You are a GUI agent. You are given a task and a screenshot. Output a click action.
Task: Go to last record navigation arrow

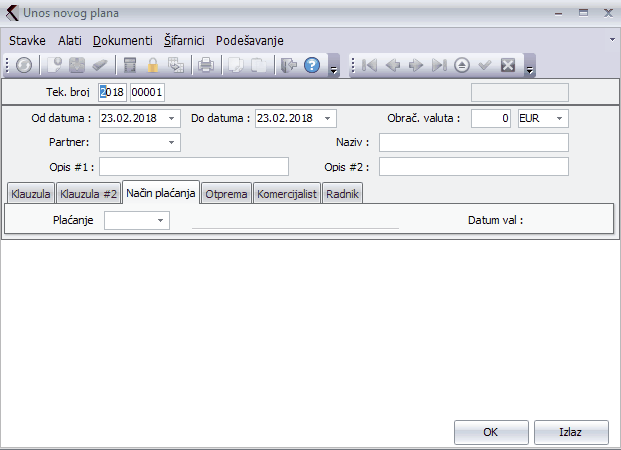click(438, 65)
